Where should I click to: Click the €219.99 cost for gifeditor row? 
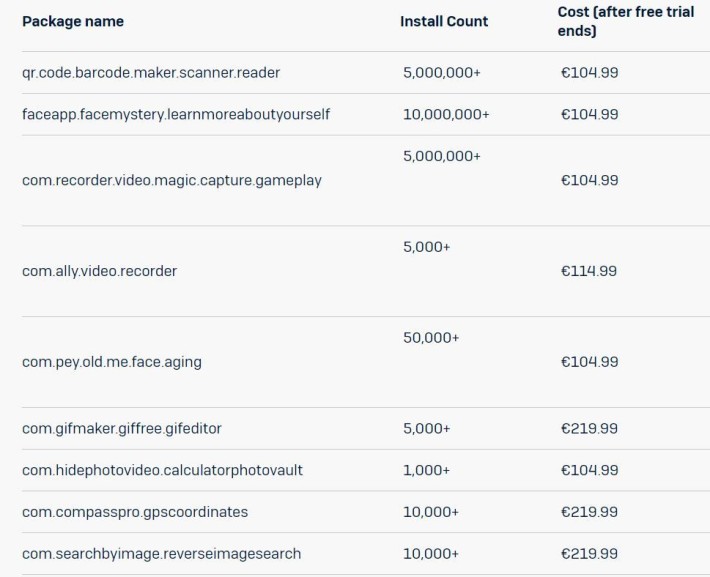589,428
